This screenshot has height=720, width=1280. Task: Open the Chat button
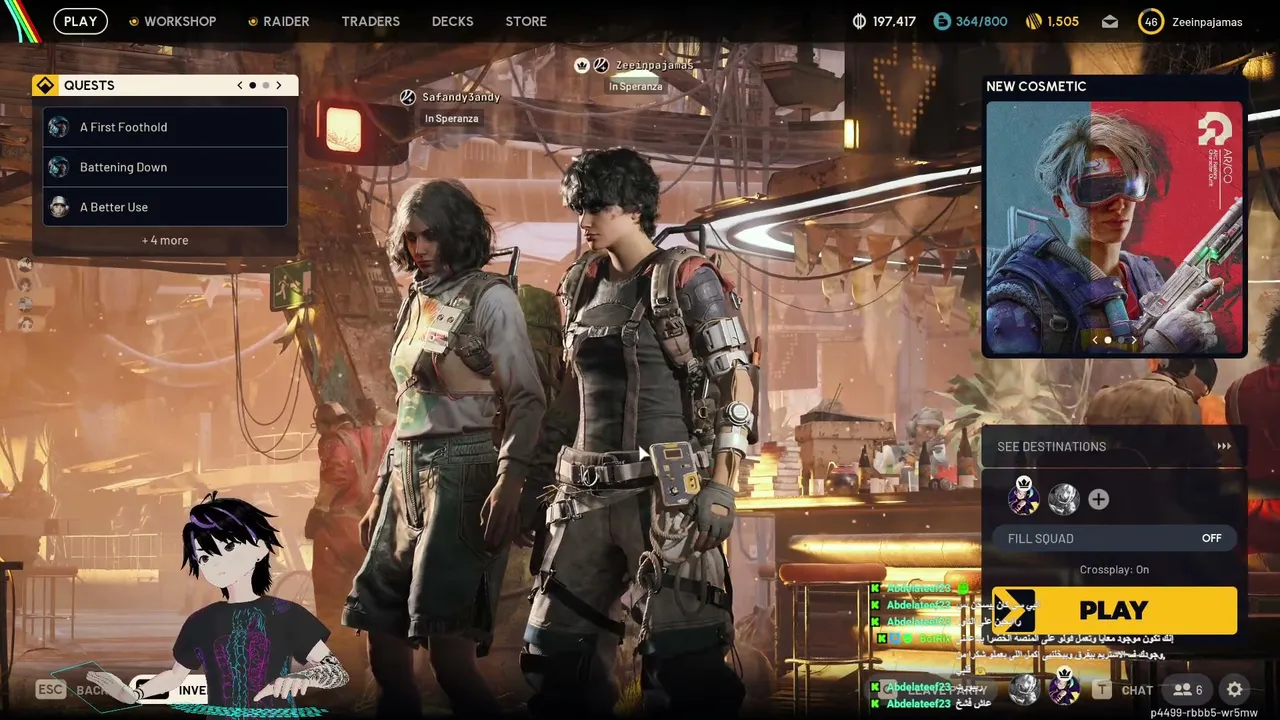click(1137, 689)
